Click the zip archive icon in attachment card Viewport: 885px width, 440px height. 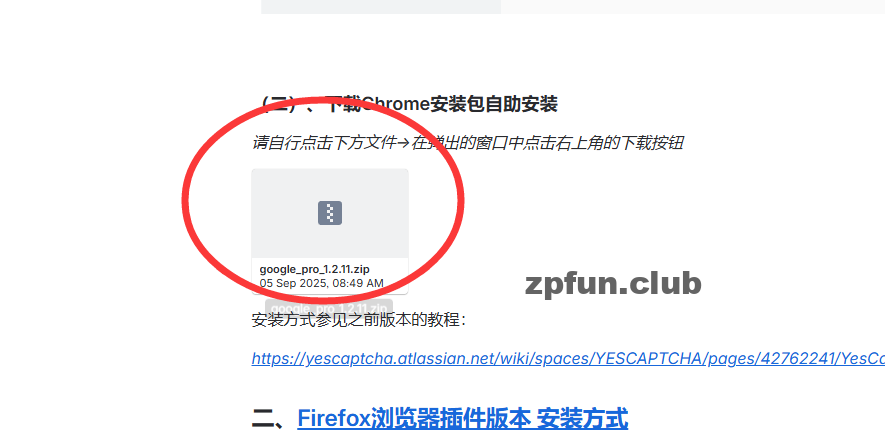point(330,213)
